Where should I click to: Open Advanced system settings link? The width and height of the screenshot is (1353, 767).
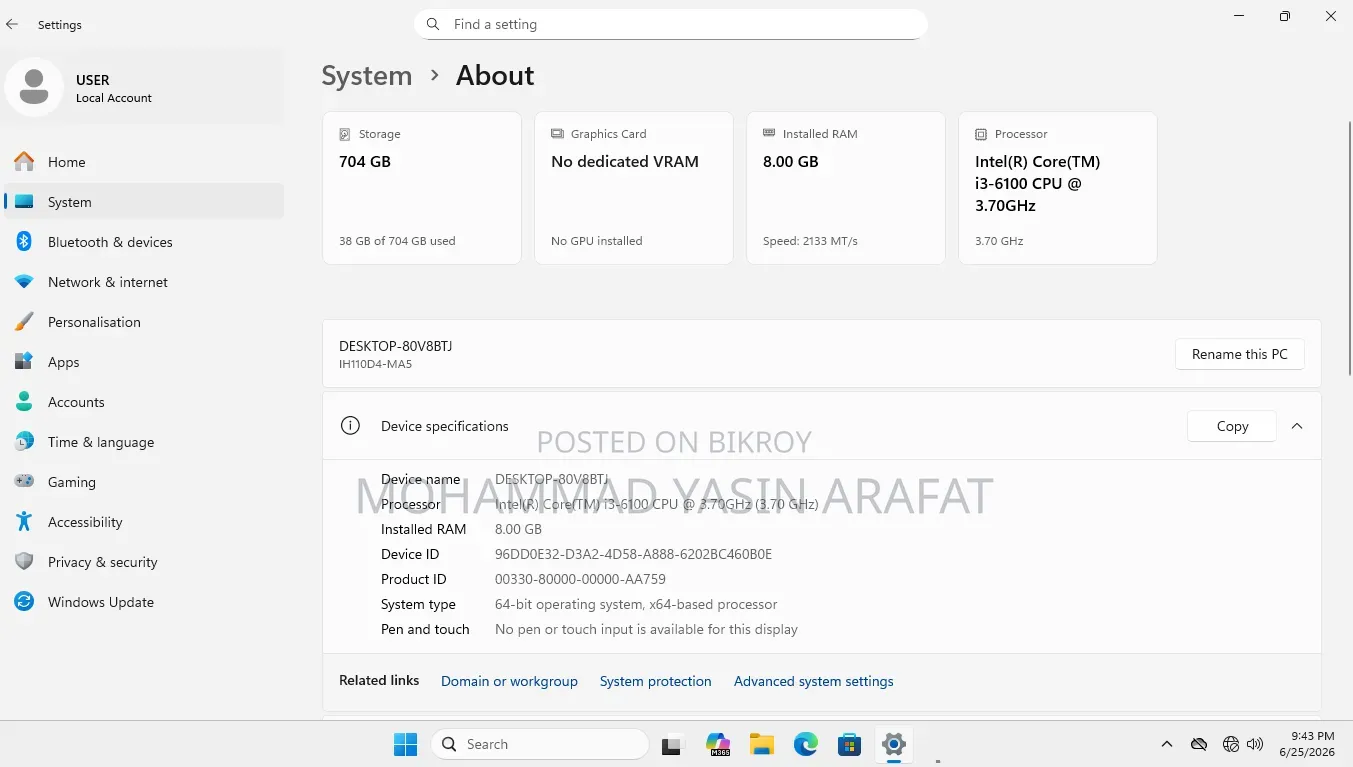click(x=814, y=681)
